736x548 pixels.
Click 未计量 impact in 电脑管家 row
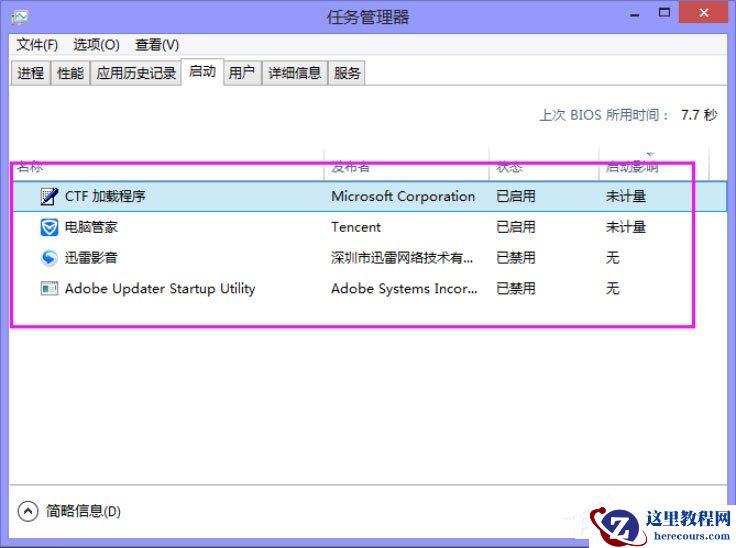(x=626, y=227)
